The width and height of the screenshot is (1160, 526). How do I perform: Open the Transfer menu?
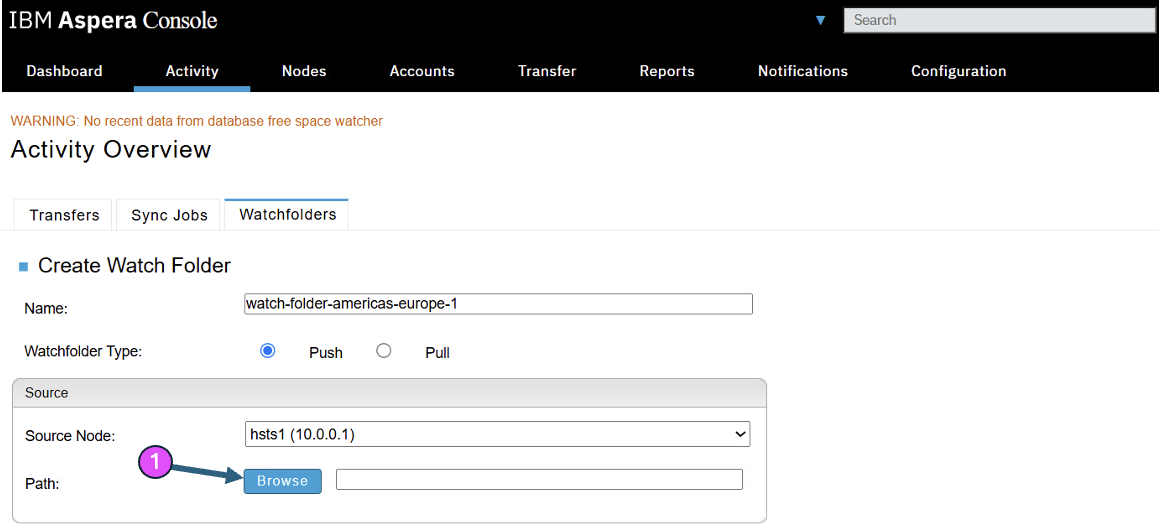tap(547, 72)
